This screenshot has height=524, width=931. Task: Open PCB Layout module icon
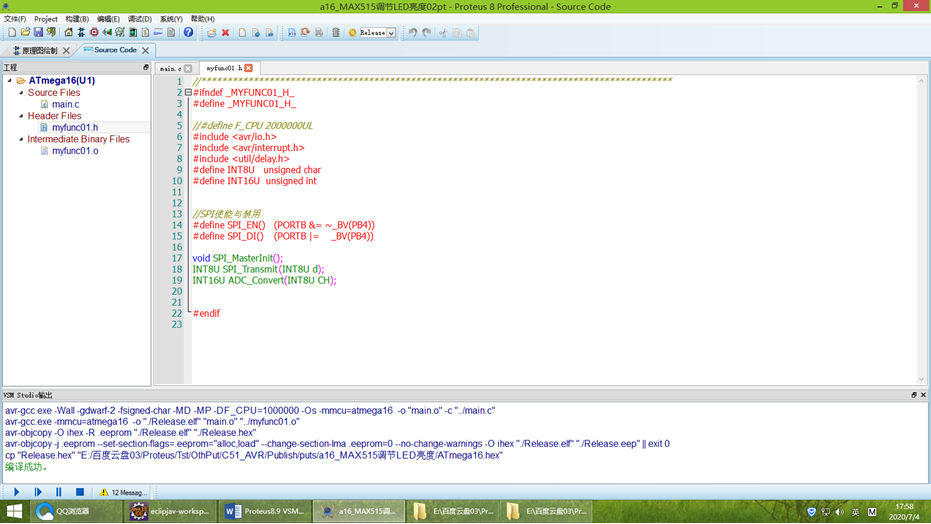(x=94, y=33)
